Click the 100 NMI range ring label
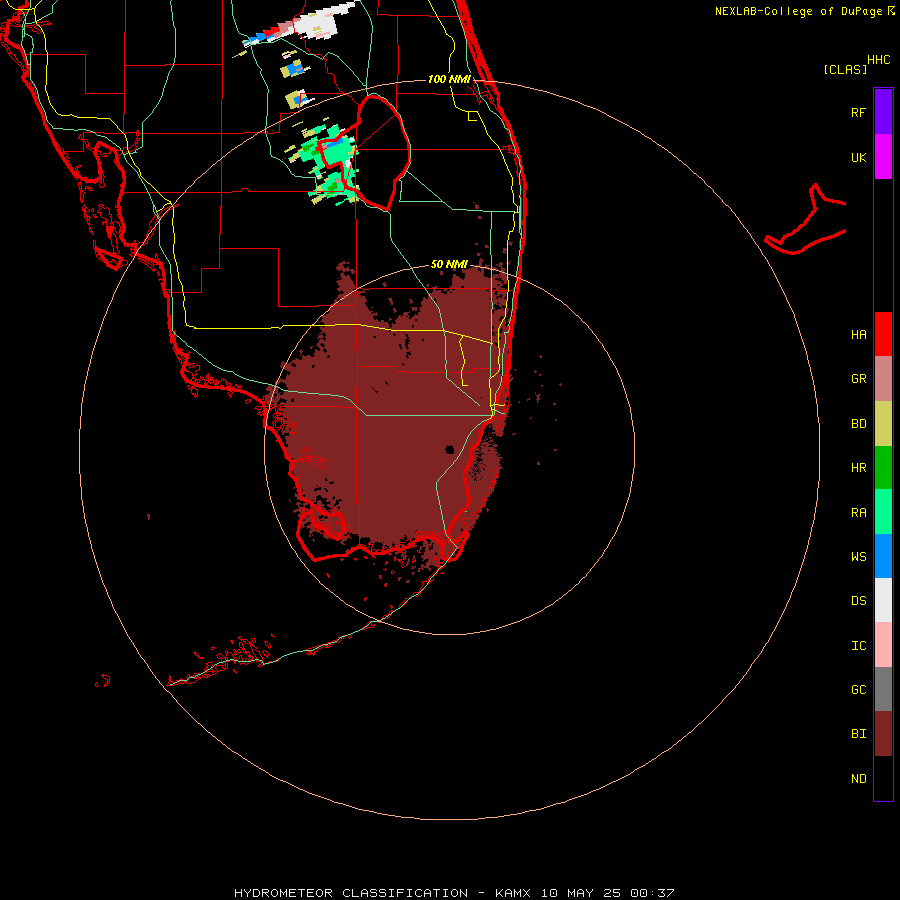 pyautogui.click(x=449, y=79)
